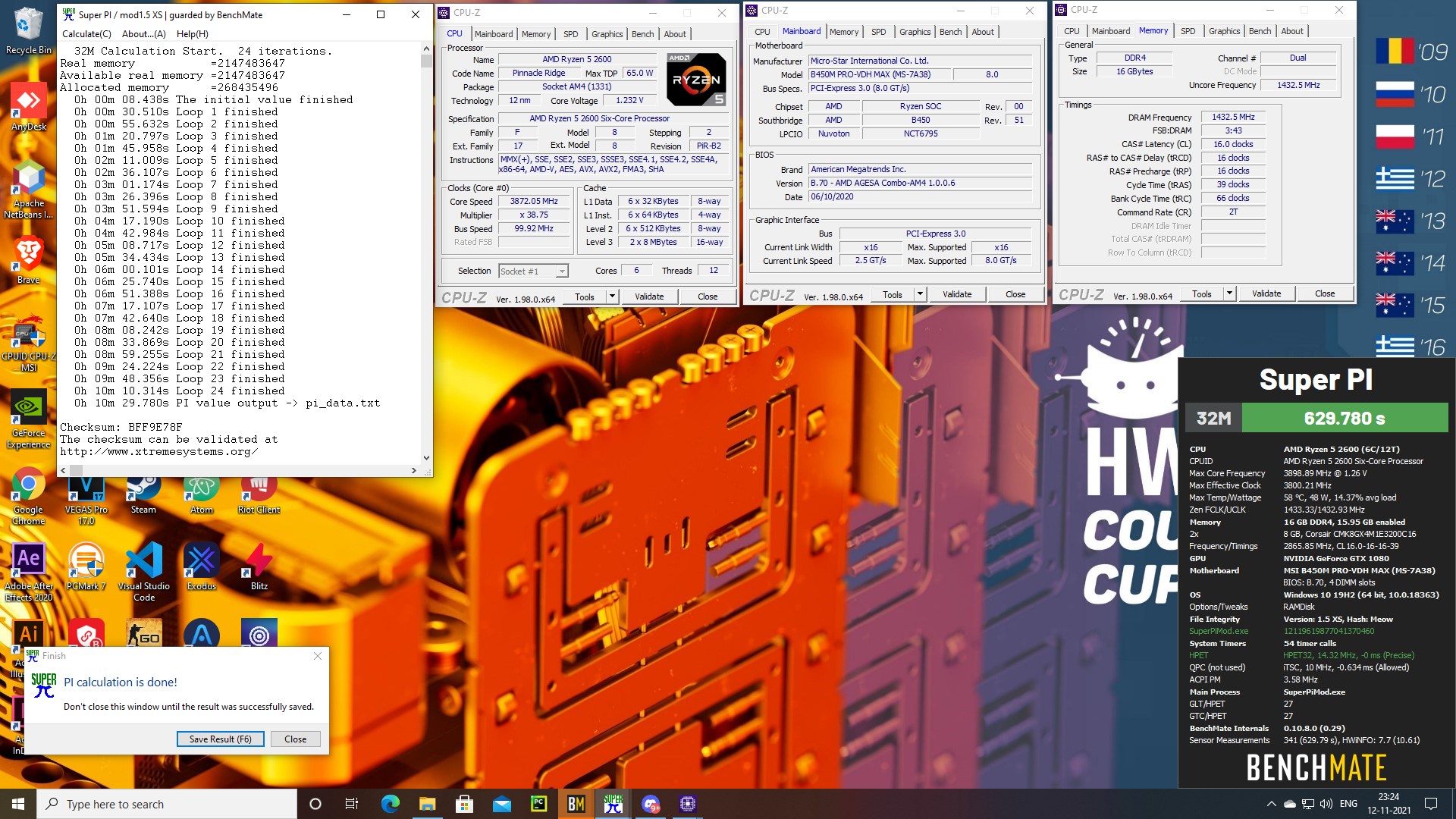Click the taskbar search box
The height and width of the screenshot is (819, 1456).
coord(167,804)
